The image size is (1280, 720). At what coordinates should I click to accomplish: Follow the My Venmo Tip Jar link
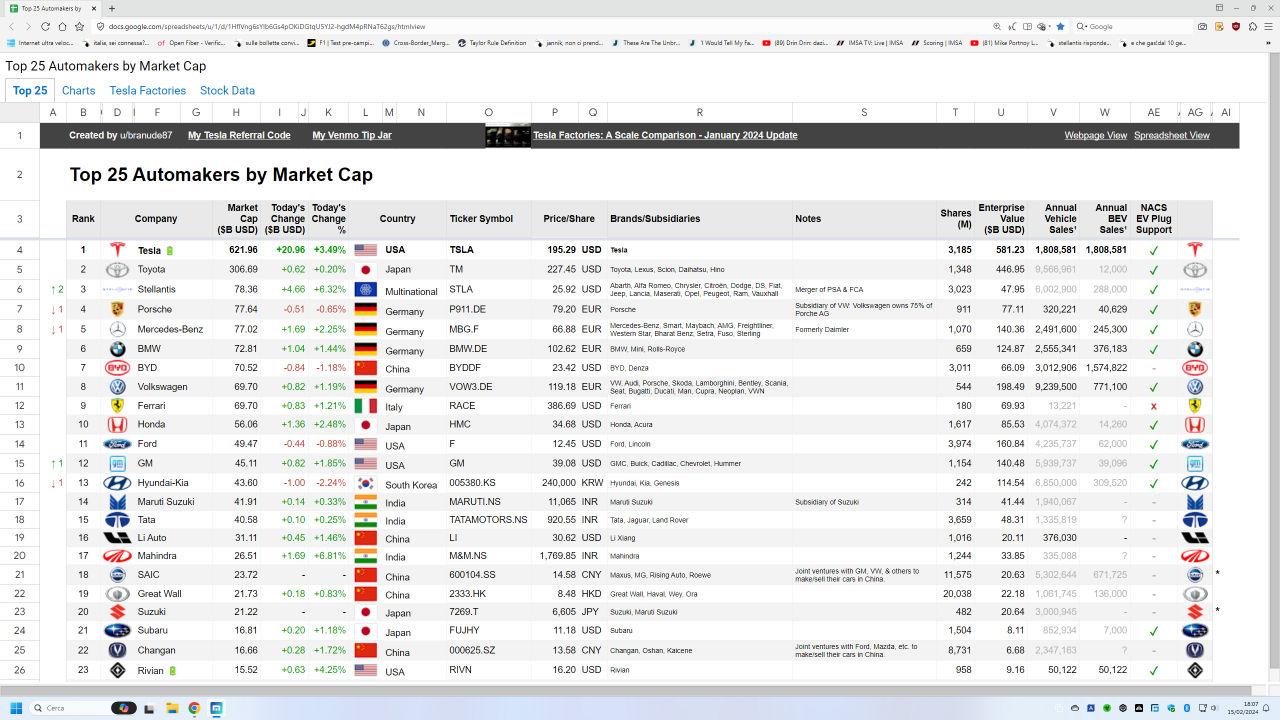351,136
